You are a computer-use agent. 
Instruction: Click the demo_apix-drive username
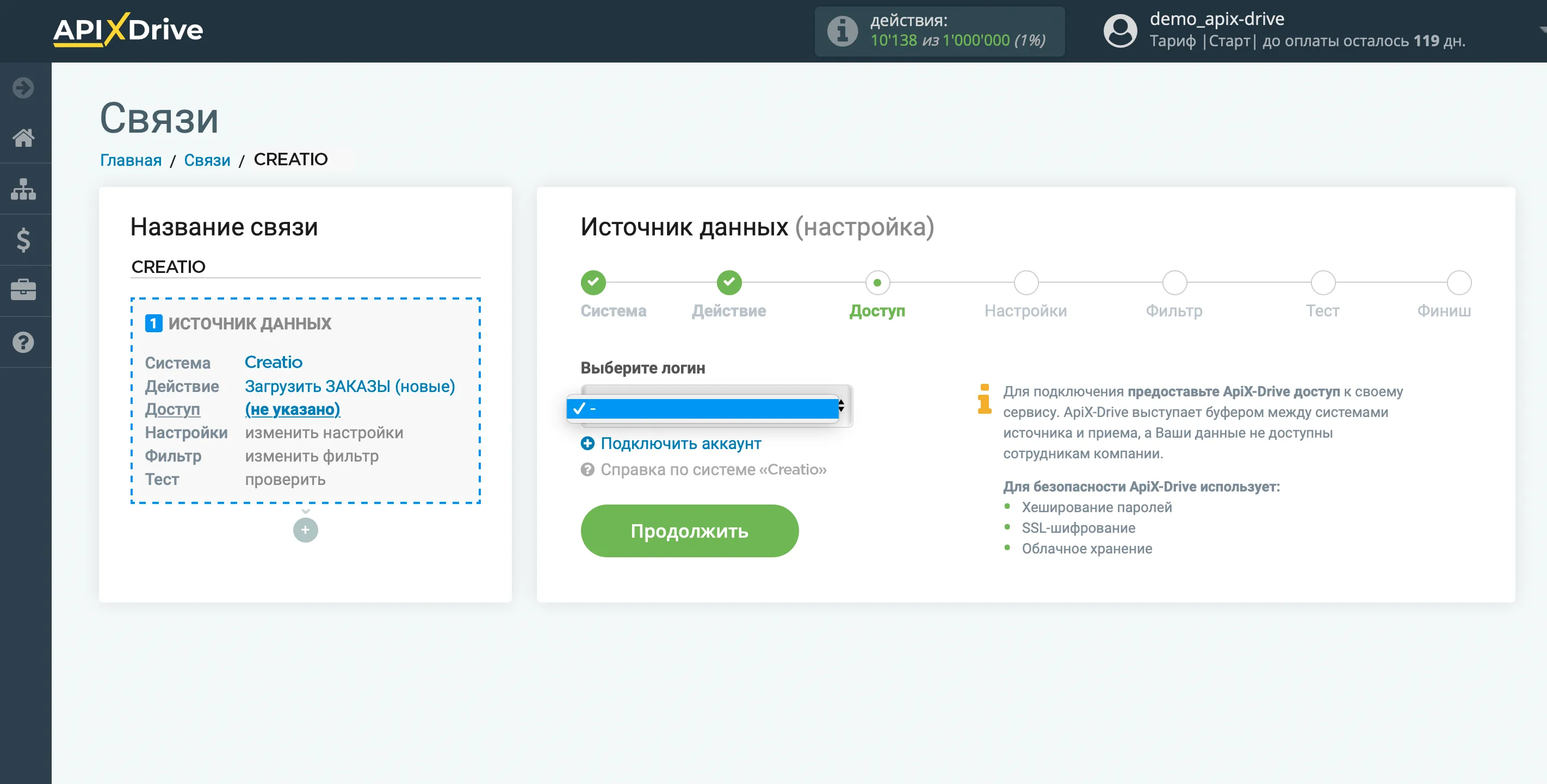tap(1217, 18)
